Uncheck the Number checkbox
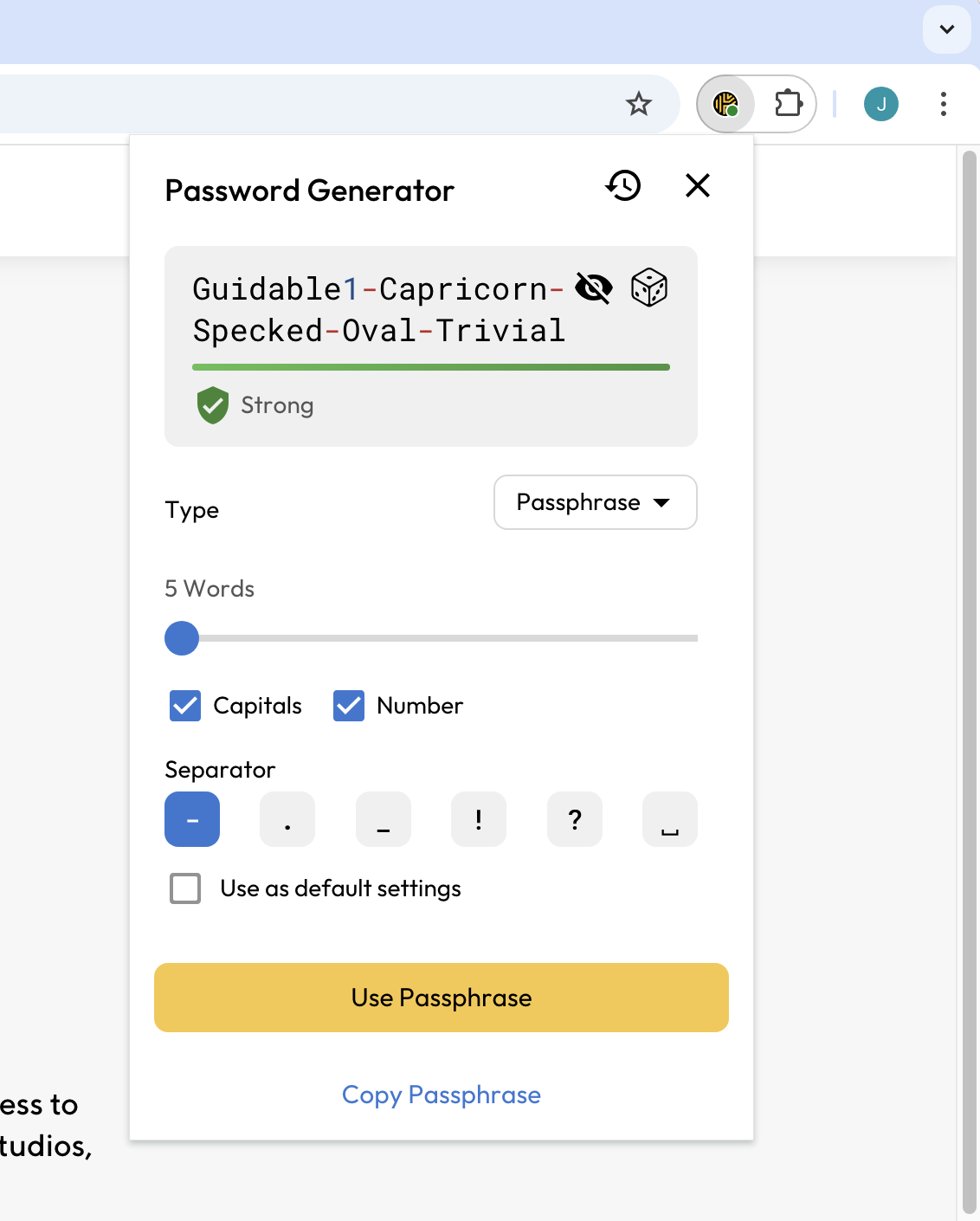Viewport: 980px width, 1221px height. (349, 706)
